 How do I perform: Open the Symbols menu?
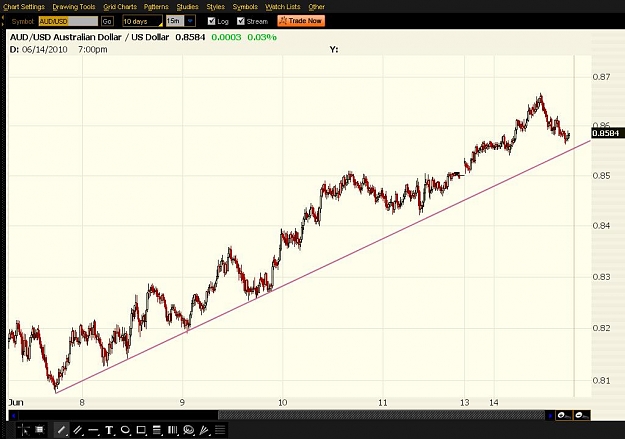pos(245,7)
